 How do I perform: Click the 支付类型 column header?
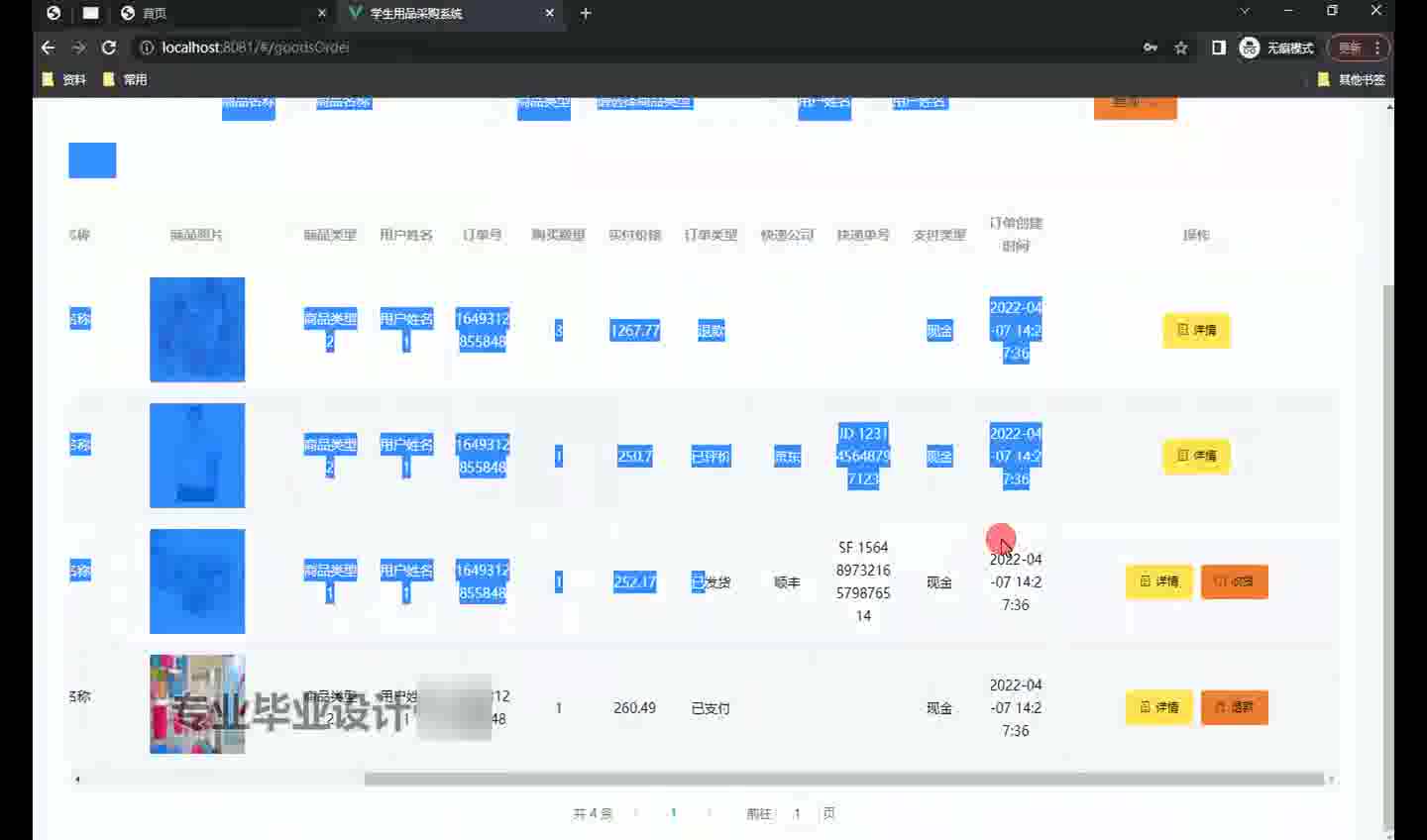(x=939, y=235)
